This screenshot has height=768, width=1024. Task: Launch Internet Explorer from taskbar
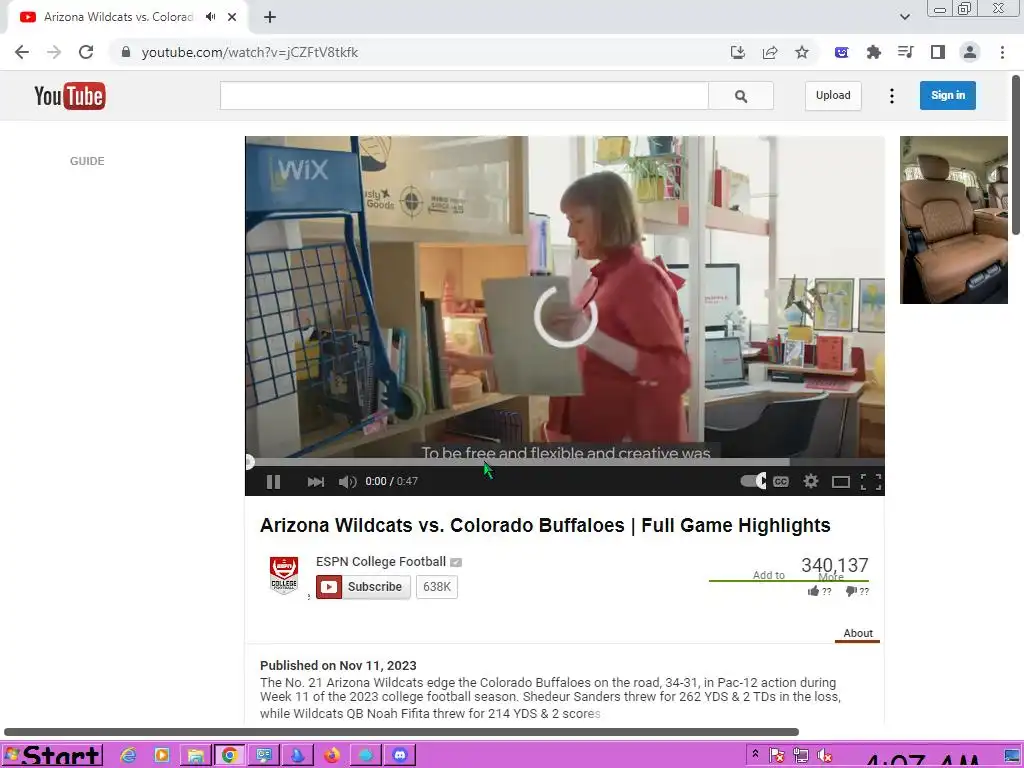[x=129, y=756]
